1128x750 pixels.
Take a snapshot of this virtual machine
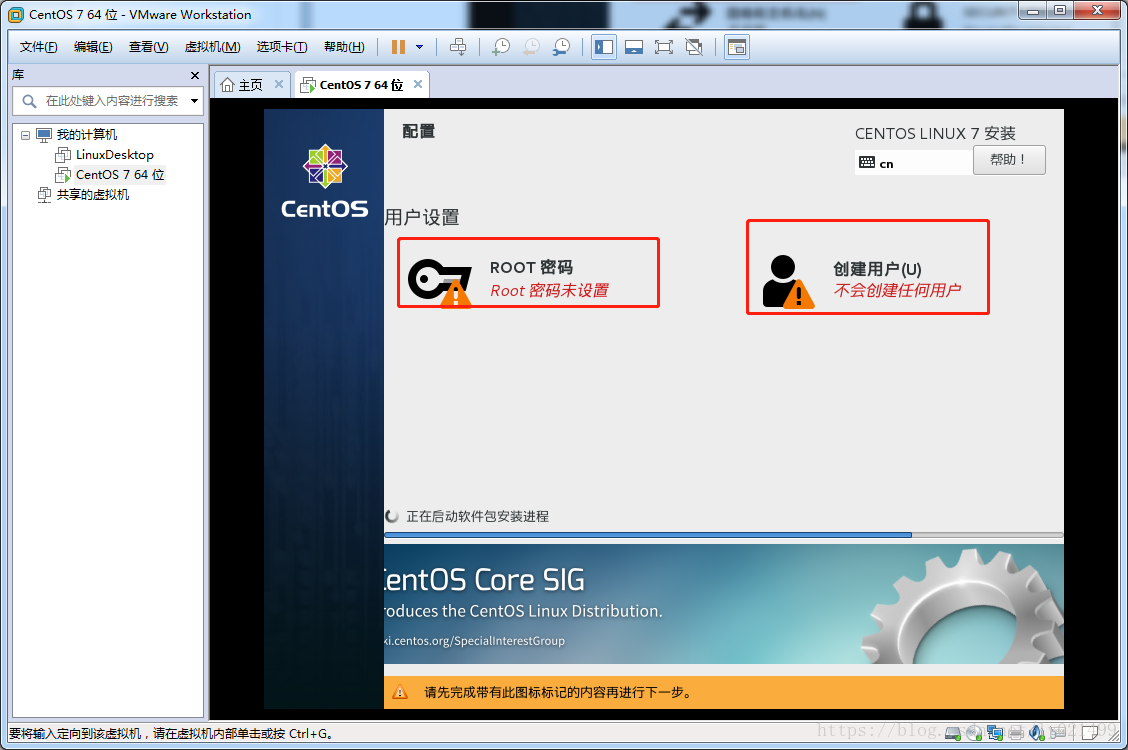(501, 47)
